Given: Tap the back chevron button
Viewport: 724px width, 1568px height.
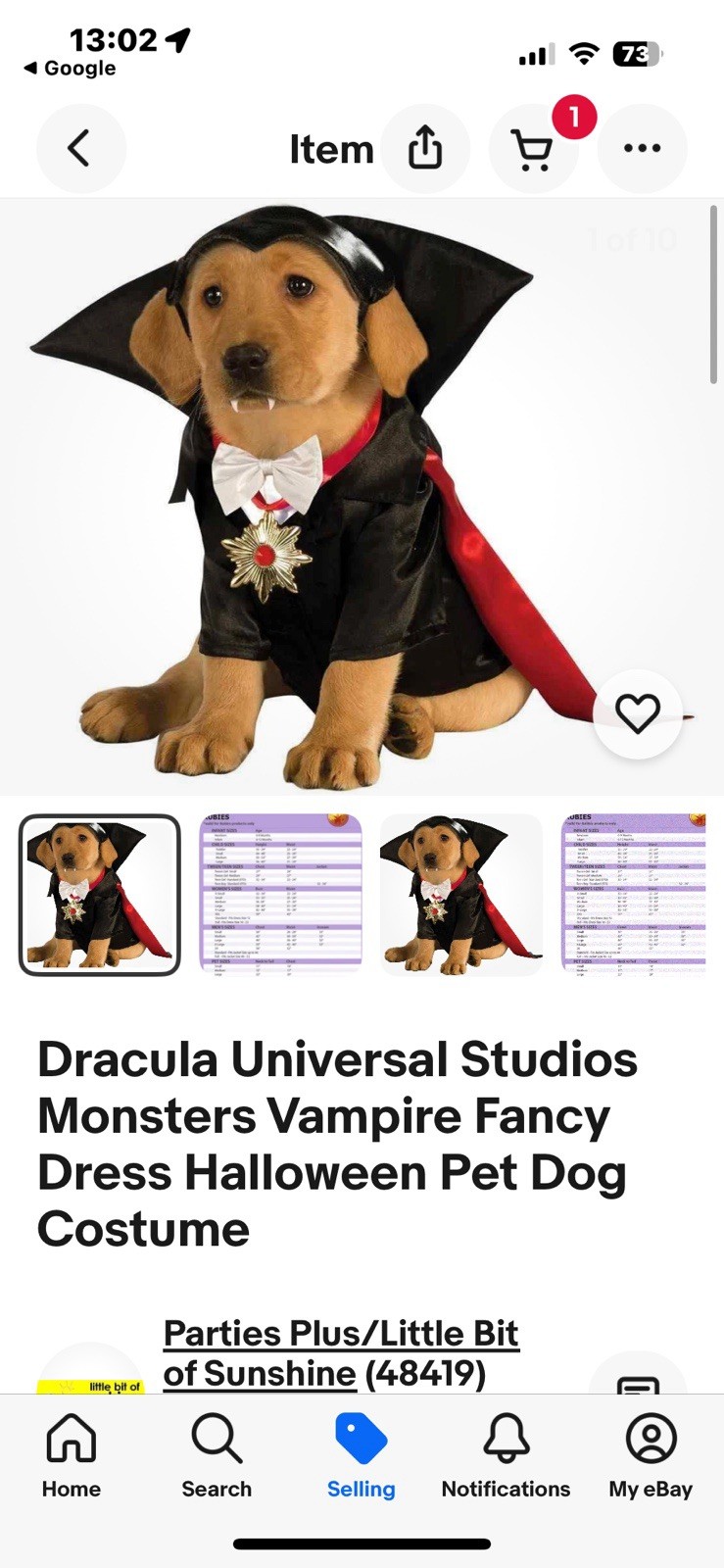Looking at the screenshot, I should [x=80, y=149].
